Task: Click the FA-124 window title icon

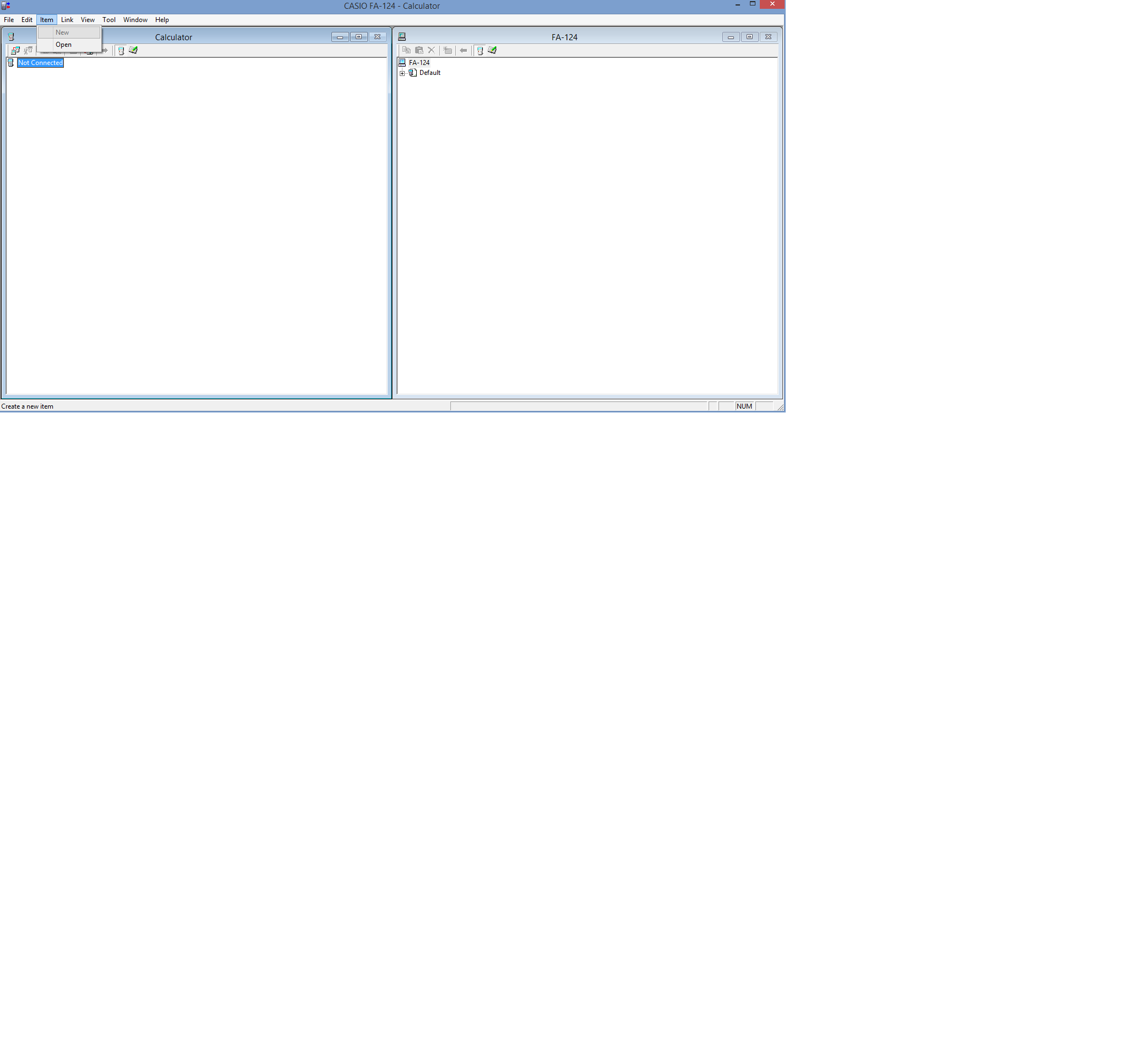Action: (402, 37)
